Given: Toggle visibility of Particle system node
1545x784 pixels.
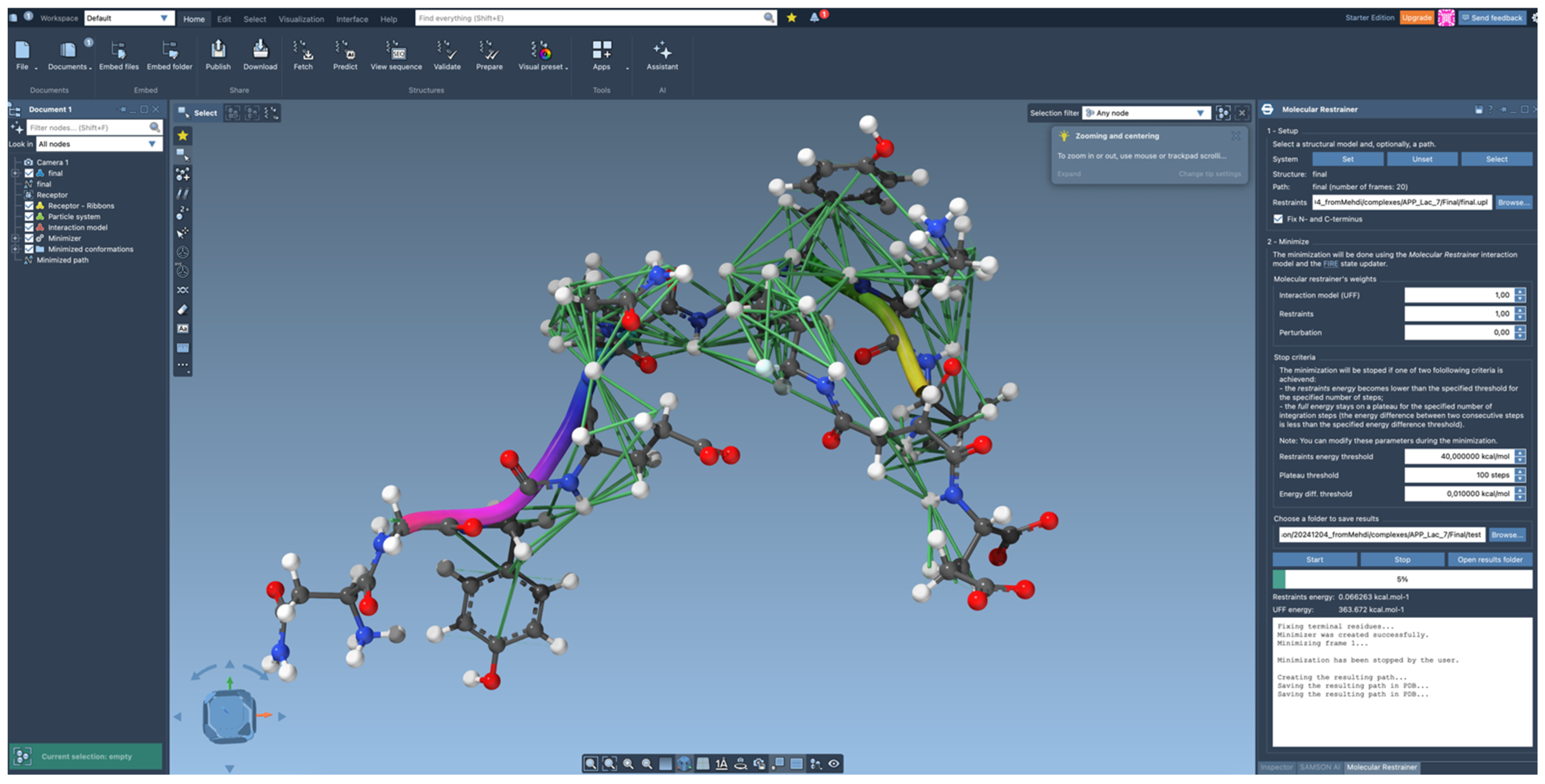Looking at the screenshot, I should [29, 216].
